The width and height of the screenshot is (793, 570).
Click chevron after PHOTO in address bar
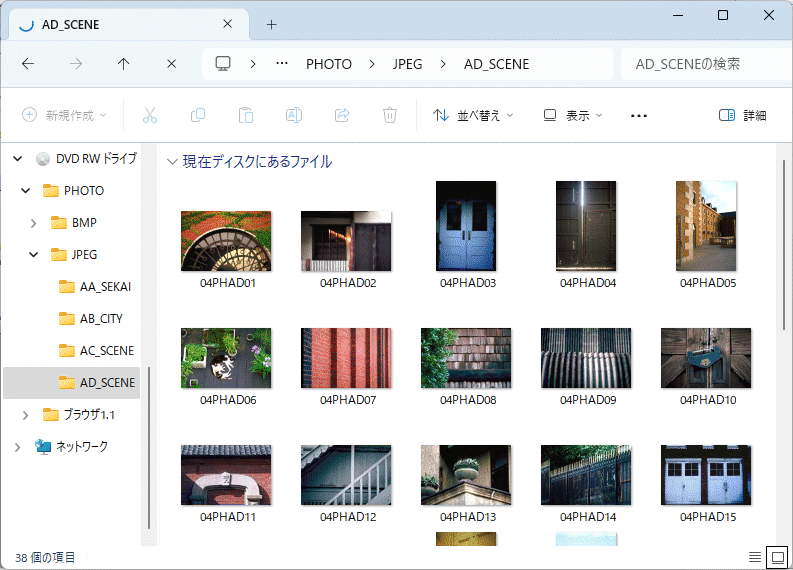(x=372, y=64)
